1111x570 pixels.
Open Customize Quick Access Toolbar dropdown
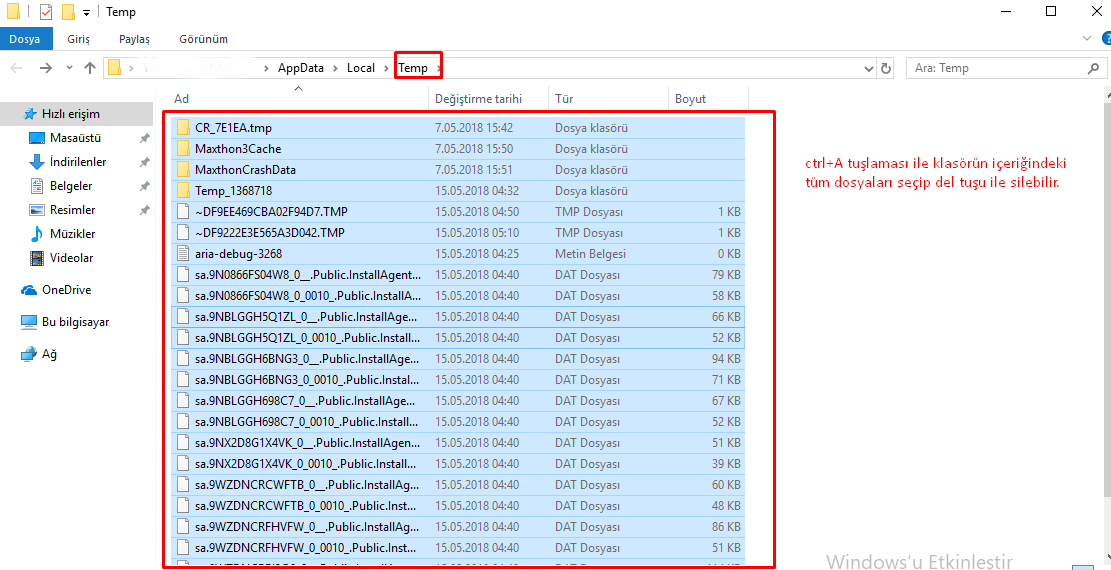tap(86, 13)
